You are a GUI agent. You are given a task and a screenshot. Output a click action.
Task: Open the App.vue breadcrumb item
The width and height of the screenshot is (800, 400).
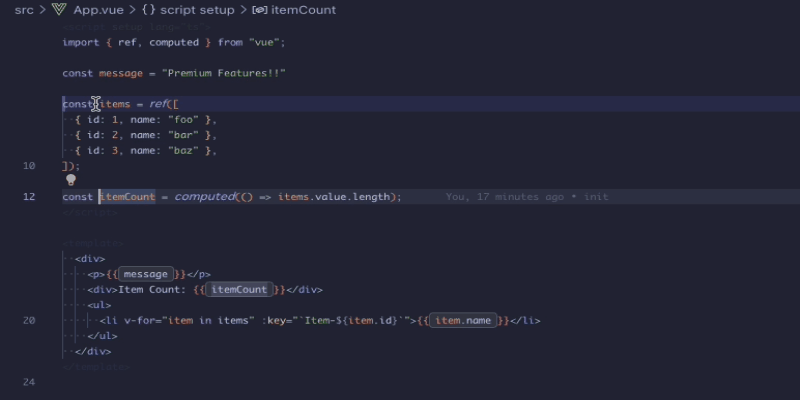pyautogui.click(x=98, y=10)
